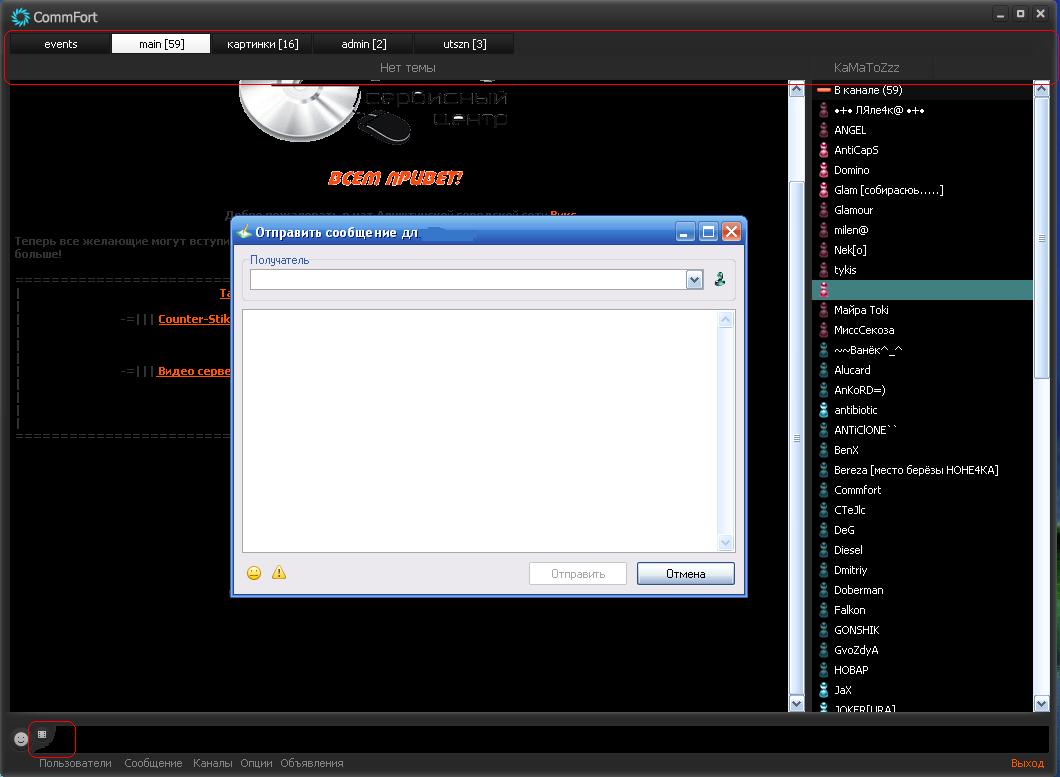Expand the Получатель recipient dropdown
Screen dimensions: 1060x777
coord(695,280)
